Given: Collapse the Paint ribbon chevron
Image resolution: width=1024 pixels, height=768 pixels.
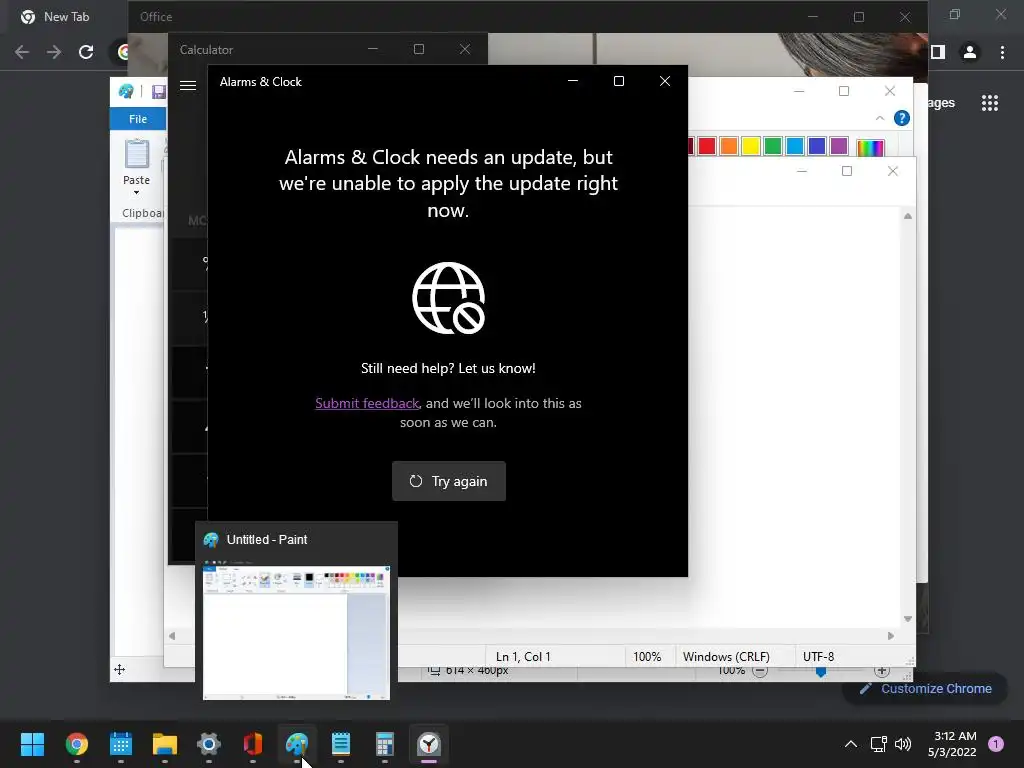Looking at the screenshot, I should (880, 118).
